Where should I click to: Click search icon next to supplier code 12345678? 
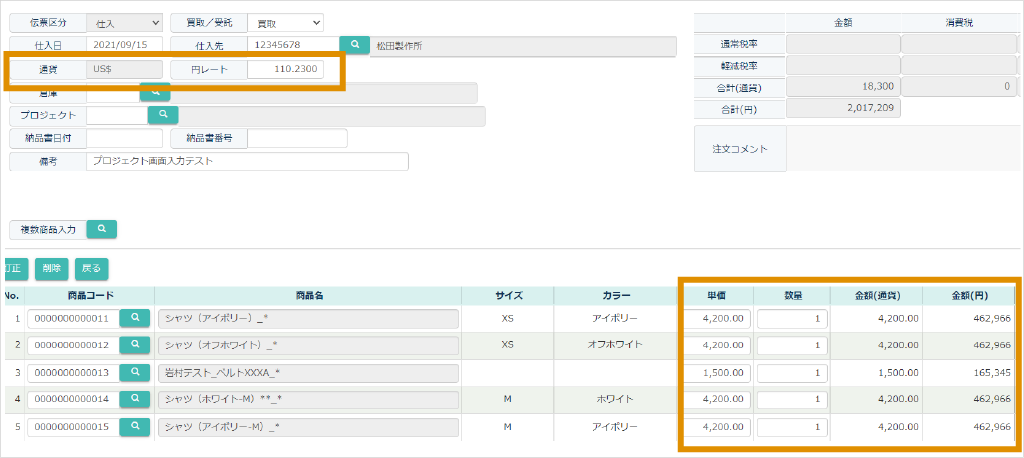(x=354, y=45)
